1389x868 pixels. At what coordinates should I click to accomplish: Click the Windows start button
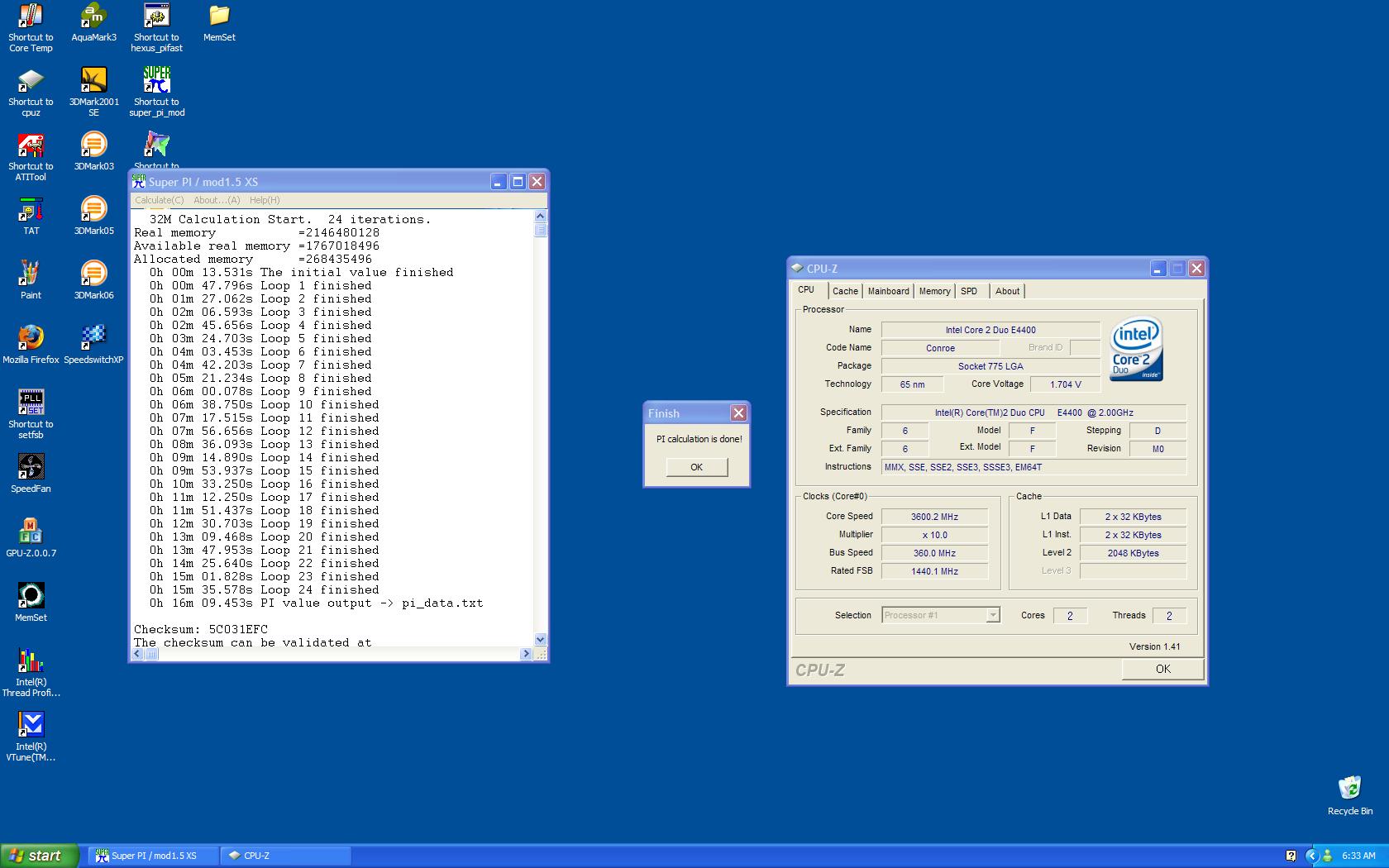[x=40, y=856]
